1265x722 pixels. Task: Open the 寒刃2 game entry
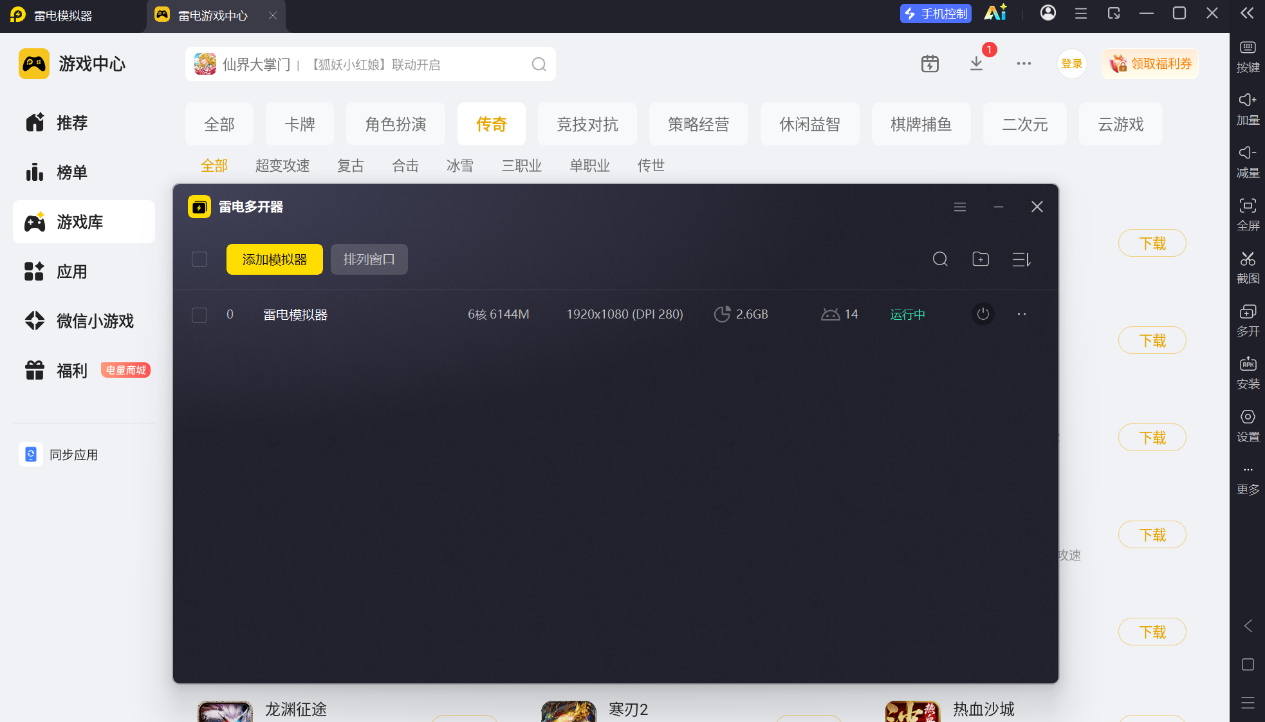pos(629,709)
